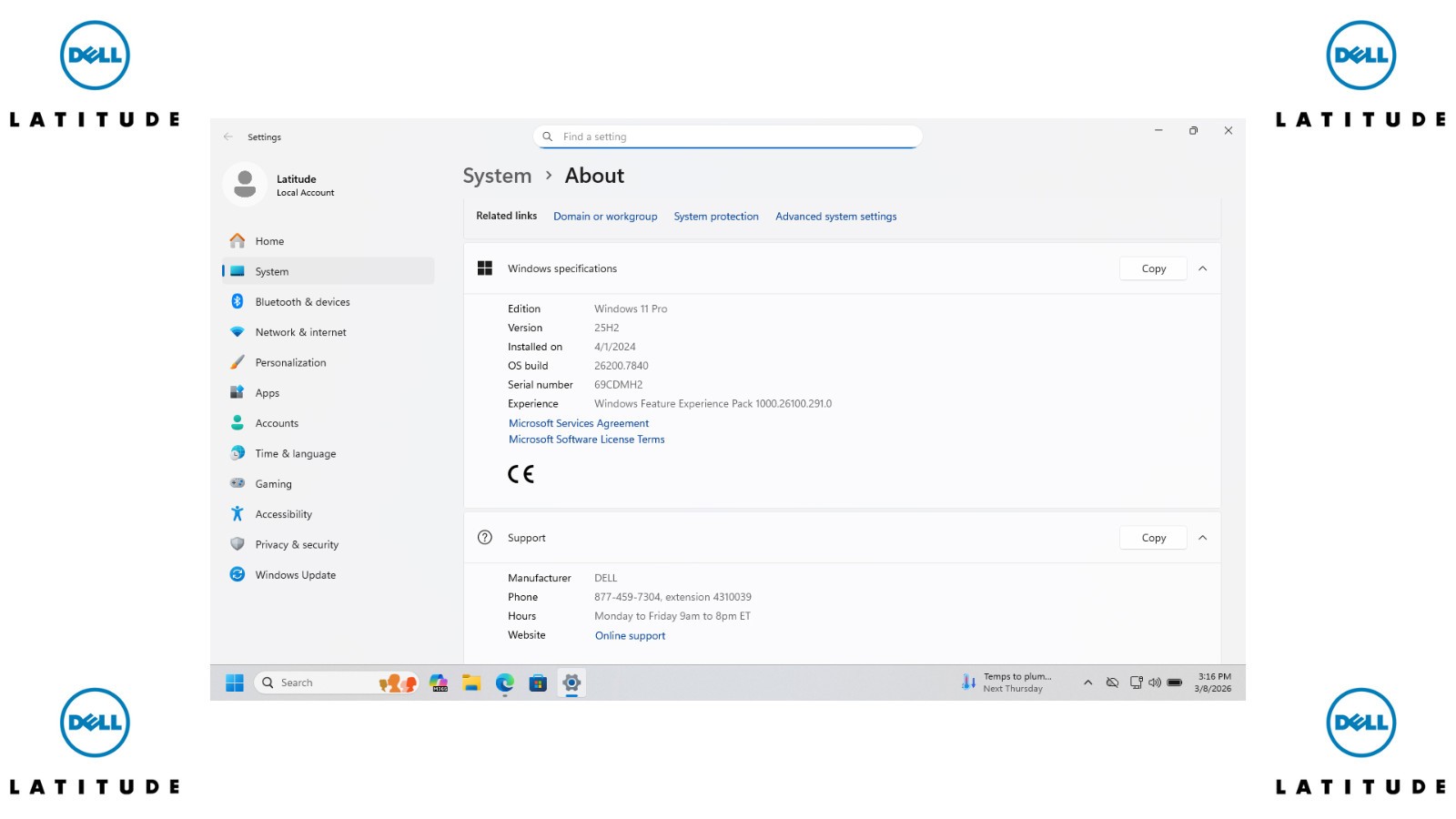Launch Microsoft 365 Copilot from the taskbar

click(x=439, y=682)
